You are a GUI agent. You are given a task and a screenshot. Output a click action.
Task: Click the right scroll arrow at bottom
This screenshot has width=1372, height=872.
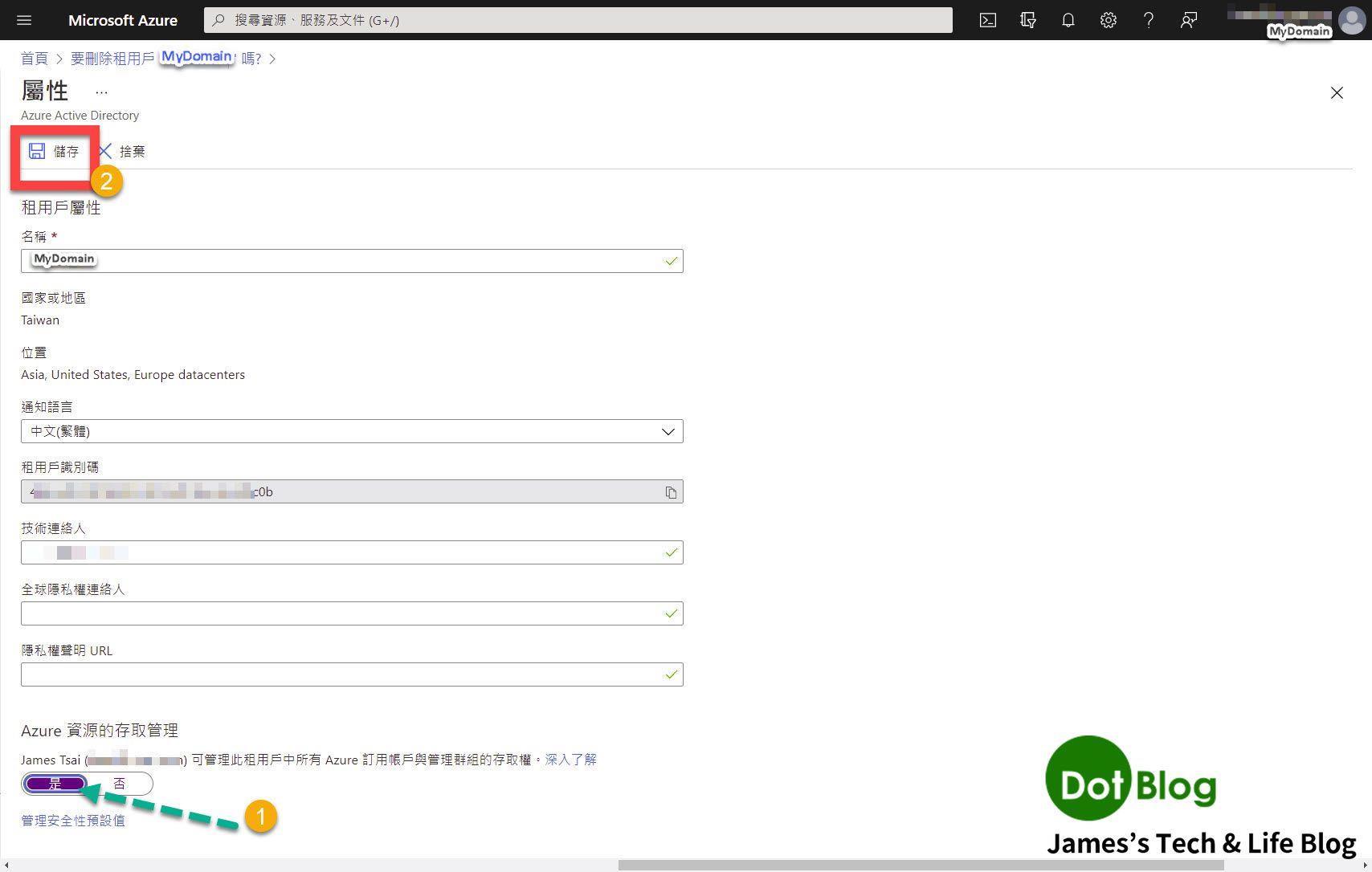point(1366,865)
